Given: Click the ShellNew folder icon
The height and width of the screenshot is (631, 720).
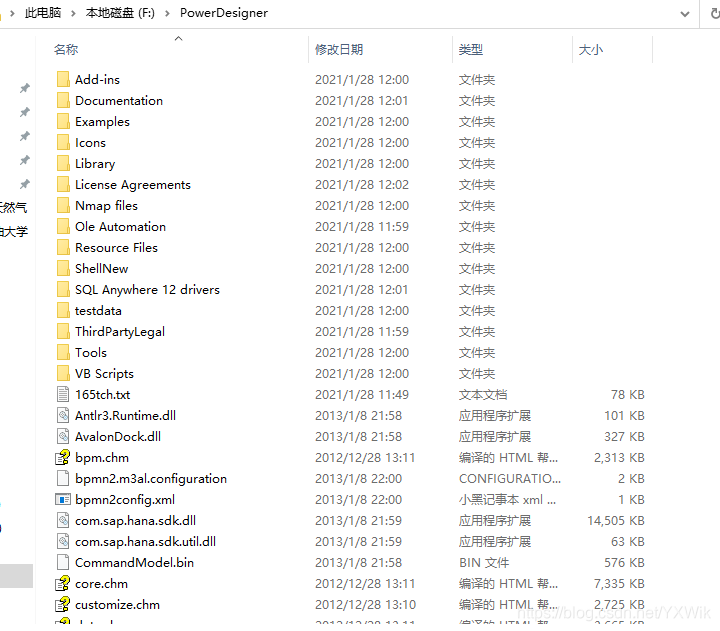Looking at the screenshot, I should click(63, 269).
